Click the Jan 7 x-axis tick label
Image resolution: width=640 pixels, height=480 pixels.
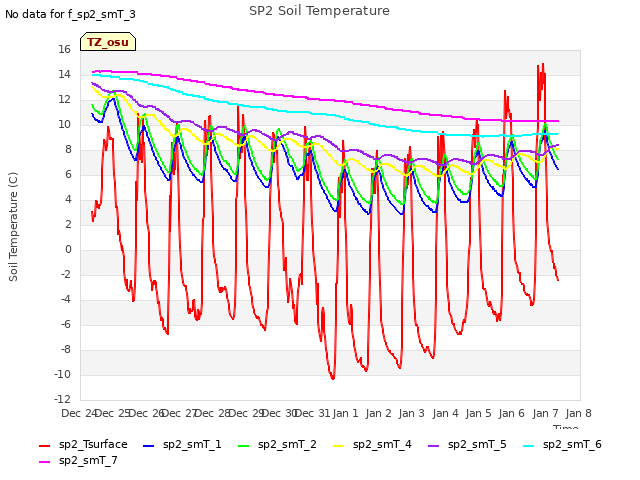545,413
